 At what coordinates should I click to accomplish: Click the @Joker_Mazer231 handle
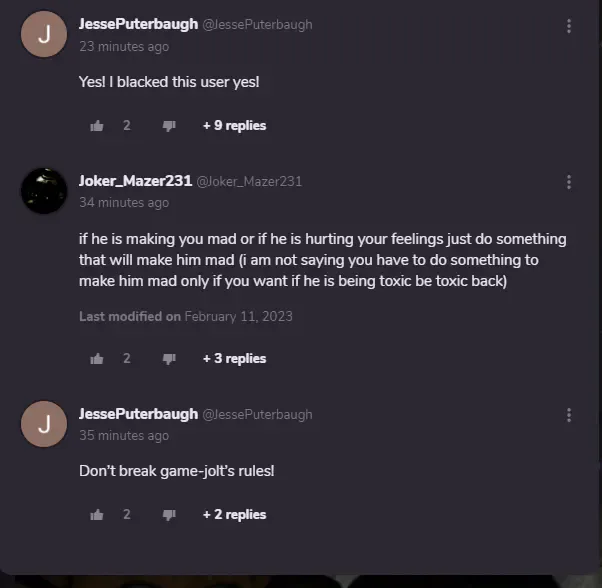[x=249, y=181]
